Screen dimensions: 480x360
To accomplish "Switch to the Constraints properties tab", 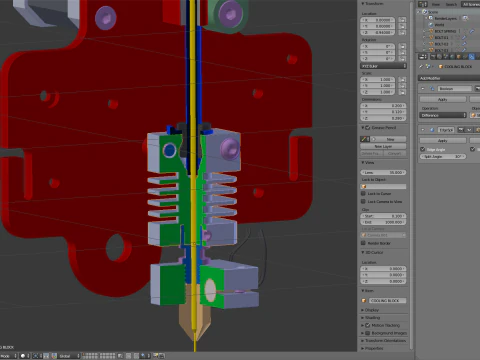I will [x=465, y=57].
